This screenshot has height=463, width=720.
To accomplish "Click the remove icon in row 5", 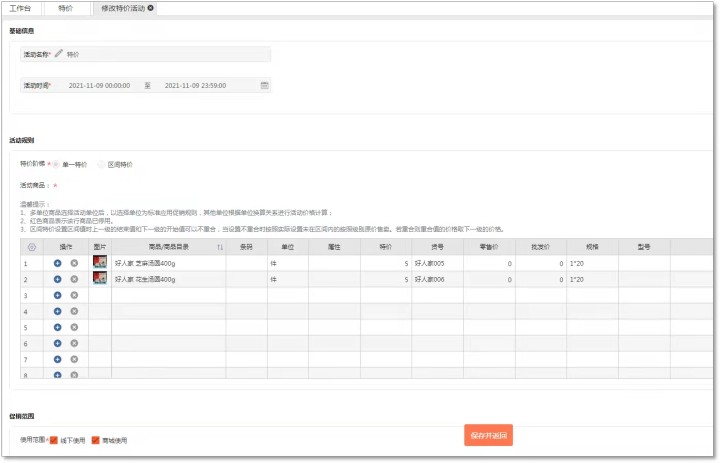I will coord(74,327).
